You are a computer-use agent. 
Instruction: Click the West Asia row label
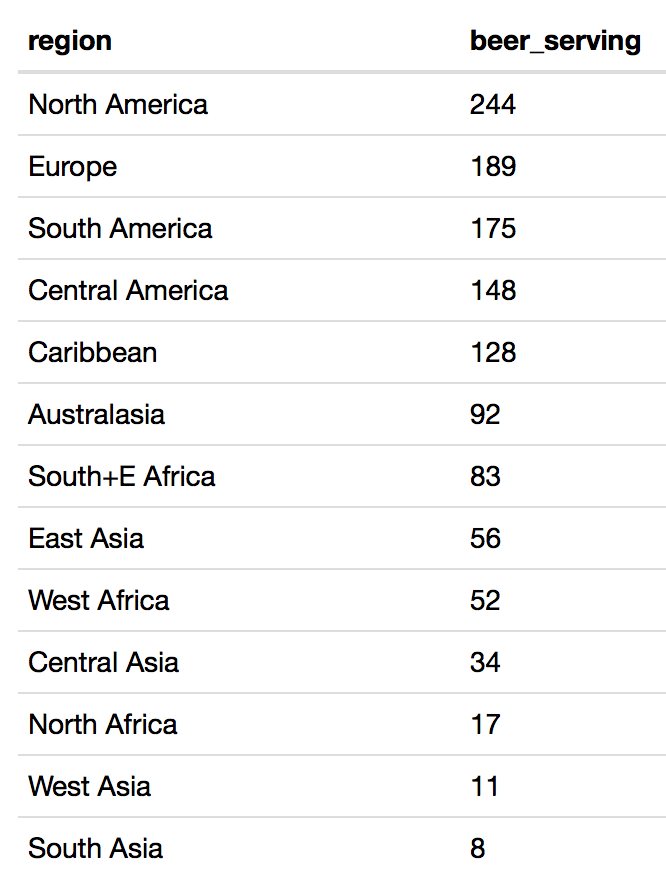90,786
